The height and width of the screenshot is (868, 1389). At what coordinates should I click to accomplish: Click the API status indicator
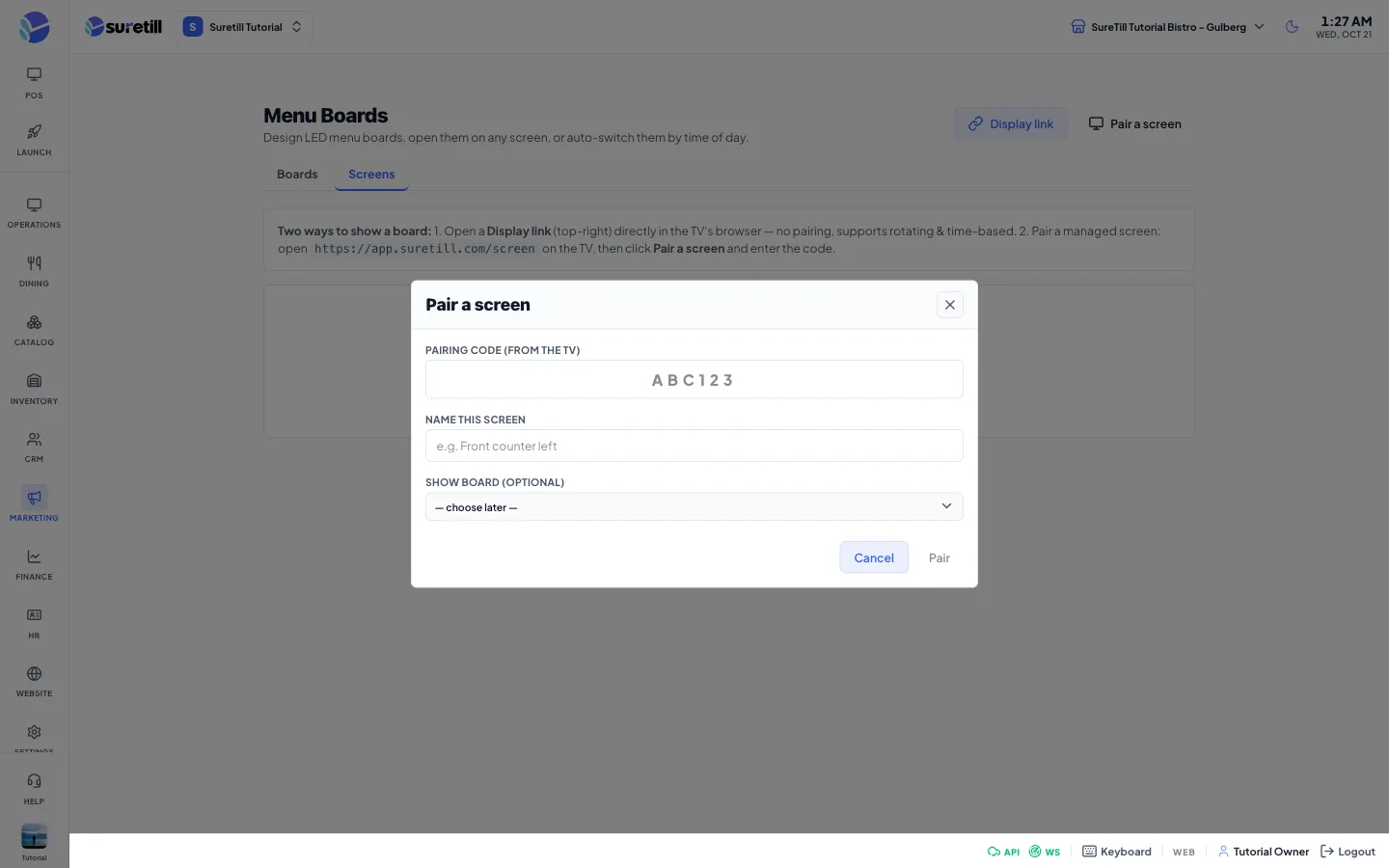pyautogui.click(x=1003, y=852)
